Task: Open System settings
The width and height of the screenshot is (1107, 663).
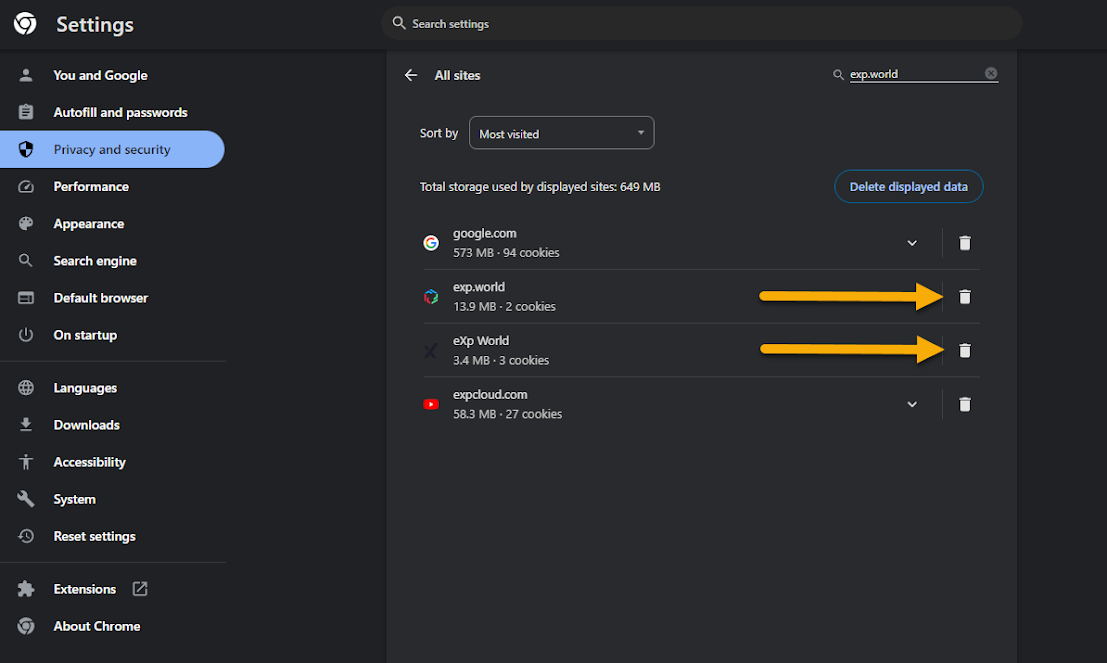Action: [x=75, y=499]
